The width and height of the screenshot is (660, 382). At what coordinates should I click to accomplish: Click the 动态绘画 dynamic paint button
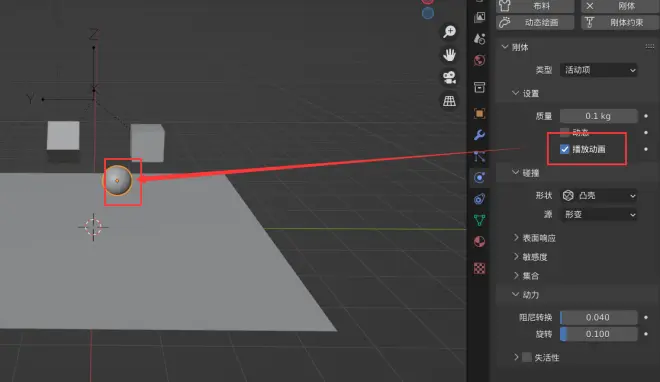click(x=535, y=22)
